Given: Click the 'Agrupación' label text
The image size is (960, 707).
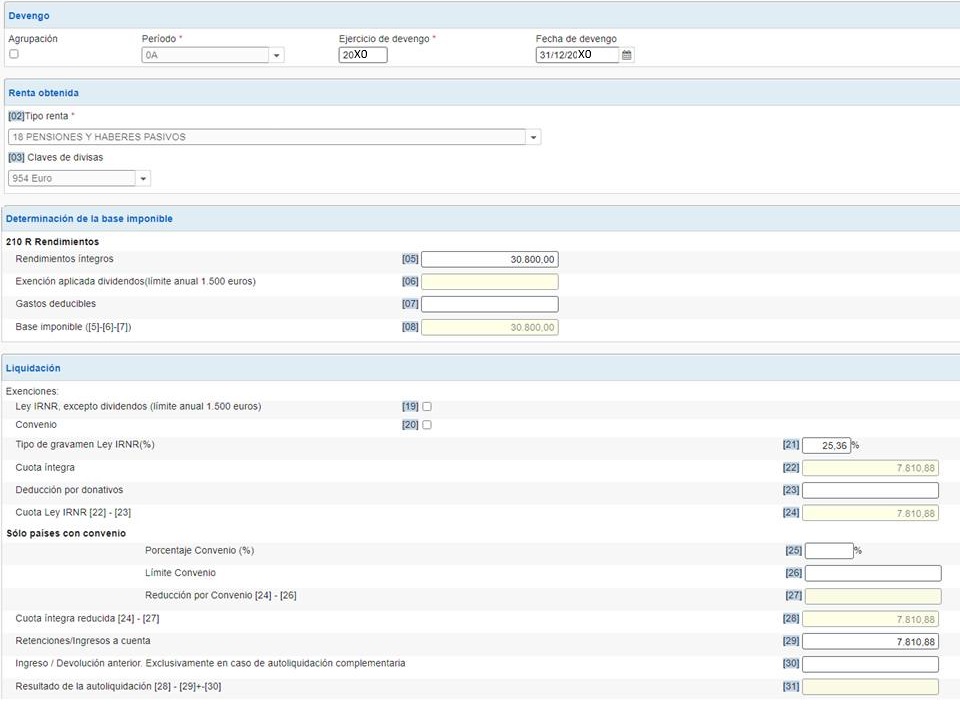Looking at the screenshot, I should click(x=33, y=39).
